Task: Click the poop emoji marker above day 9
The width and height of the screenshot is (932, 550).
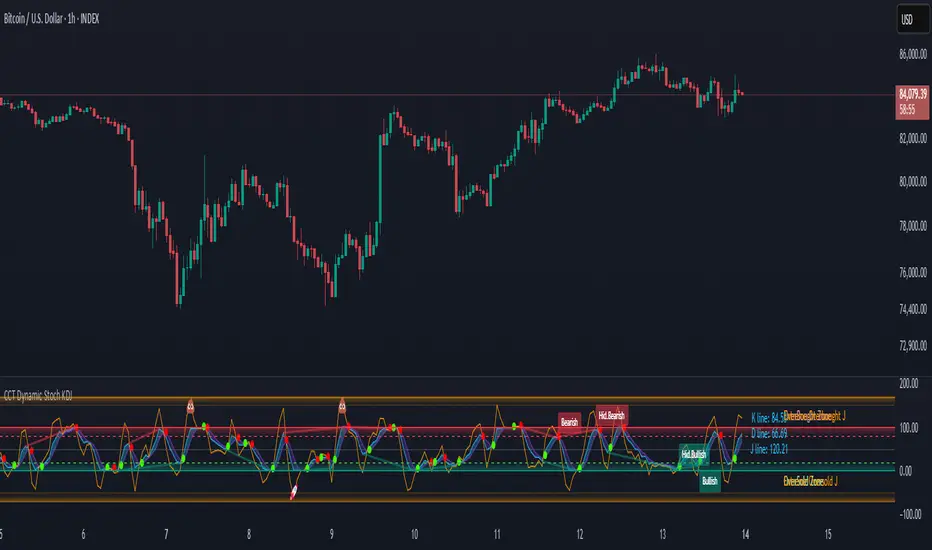Action: 342,407
